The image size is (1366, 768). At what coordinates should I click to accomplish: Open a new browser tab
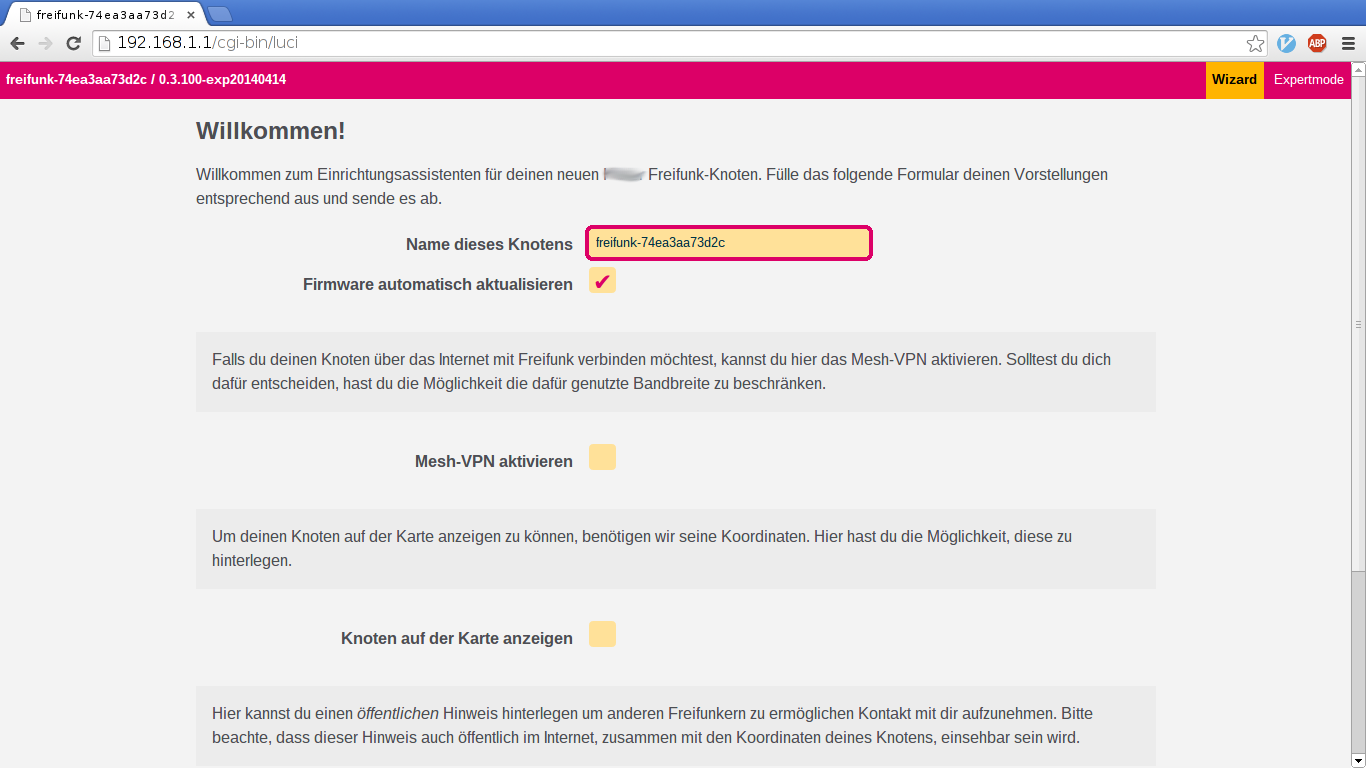pyautogui.click(x=219, y=14)
